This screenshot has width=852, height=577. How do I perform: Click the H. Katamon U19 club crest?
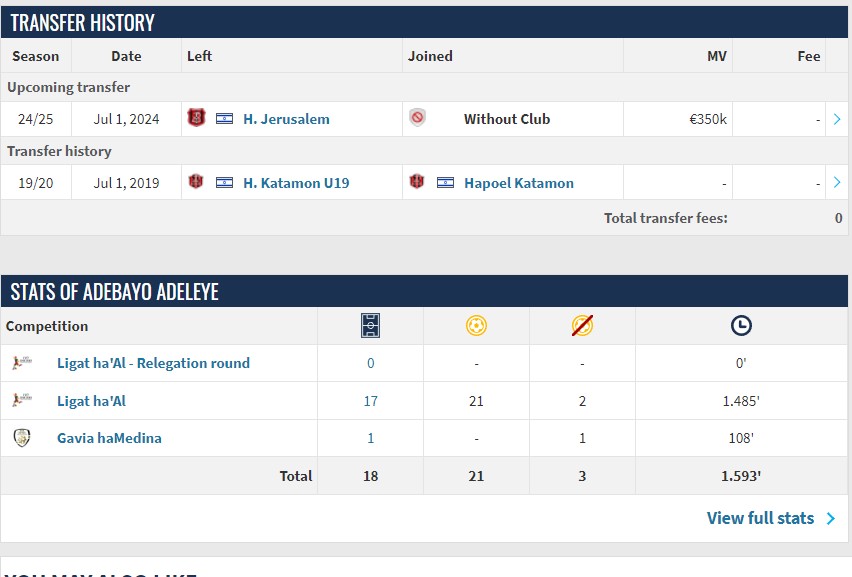(x=196, y=182)
